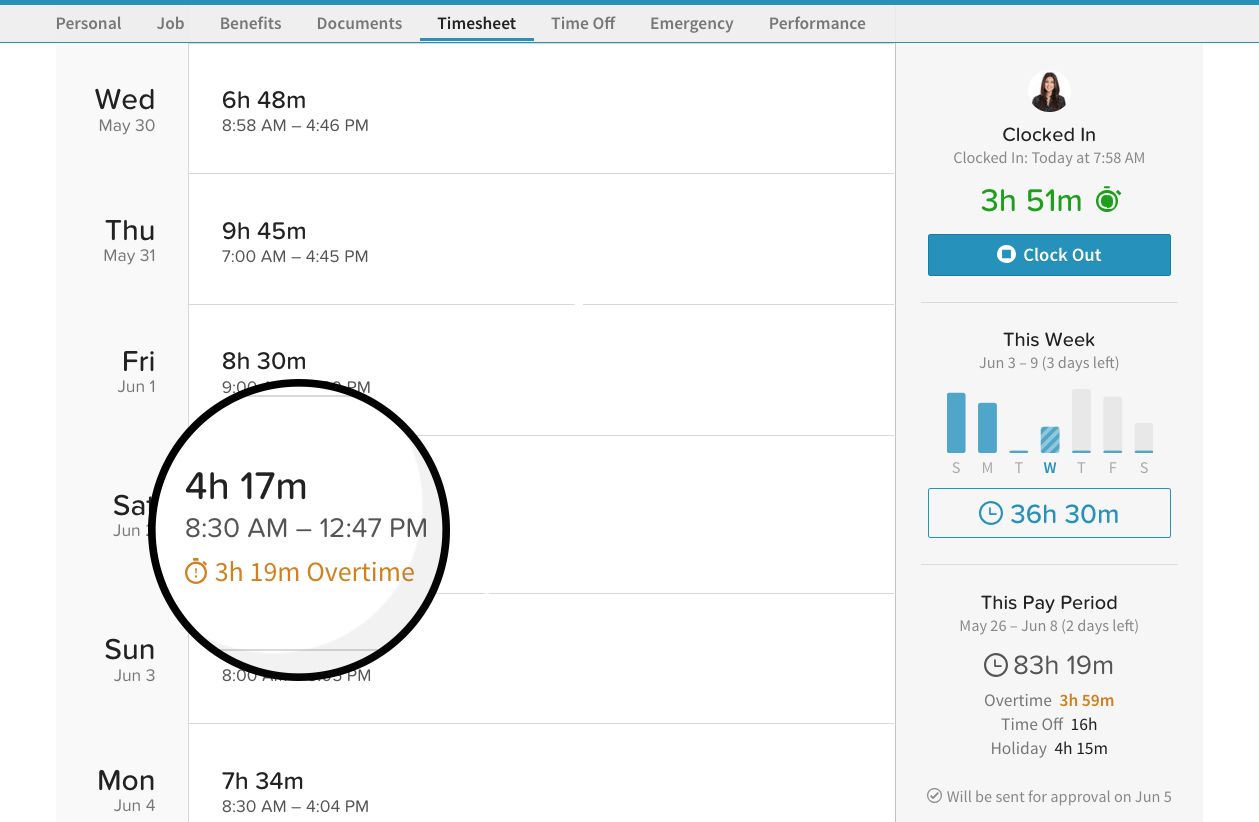The height and width of the screenshot is (822, 1259).
Task: Click the orange overtime stopwatch icon
Action: [196, 573]
